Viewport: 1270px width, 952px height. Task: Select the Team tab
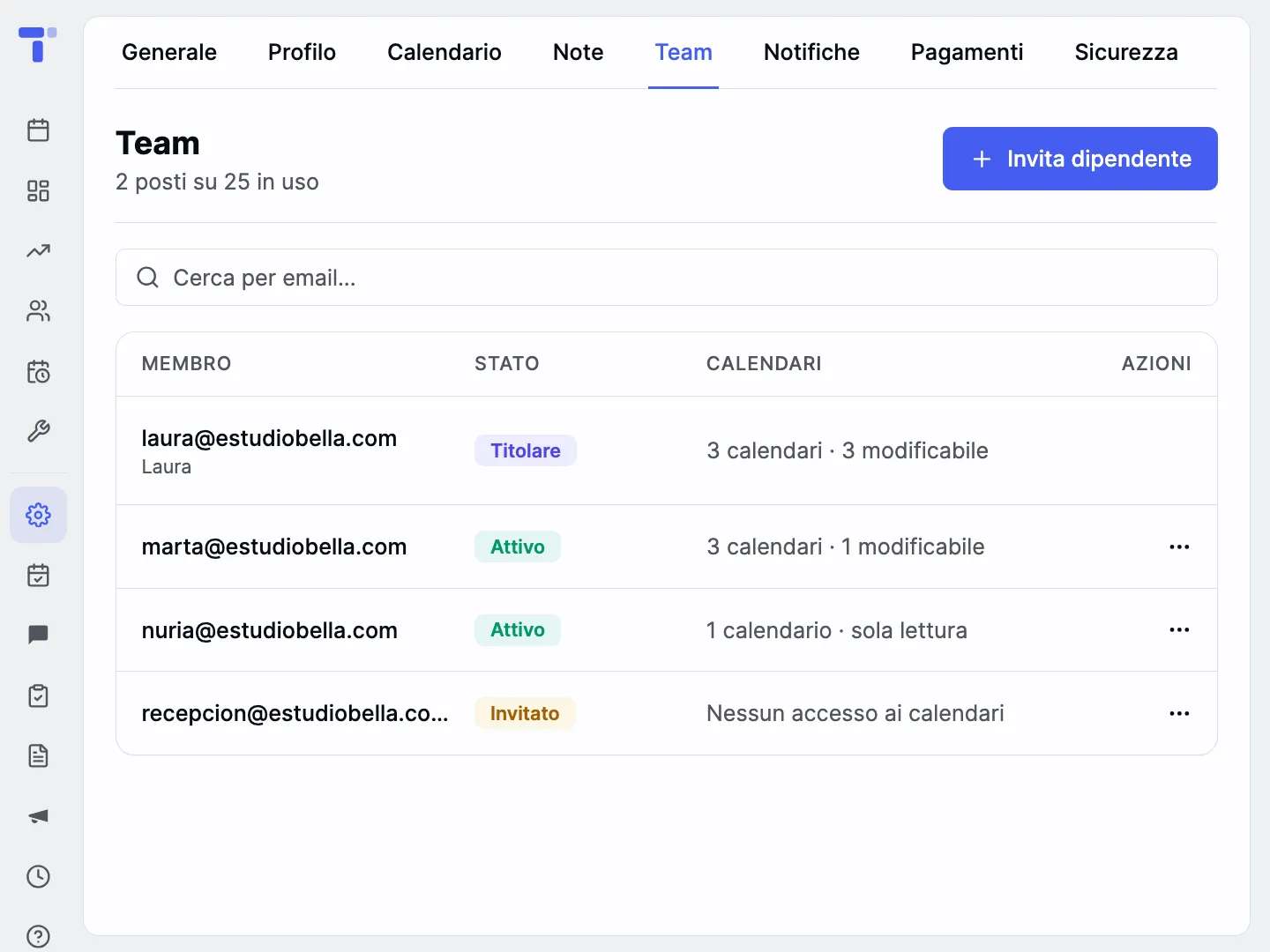tap(684, 52)
